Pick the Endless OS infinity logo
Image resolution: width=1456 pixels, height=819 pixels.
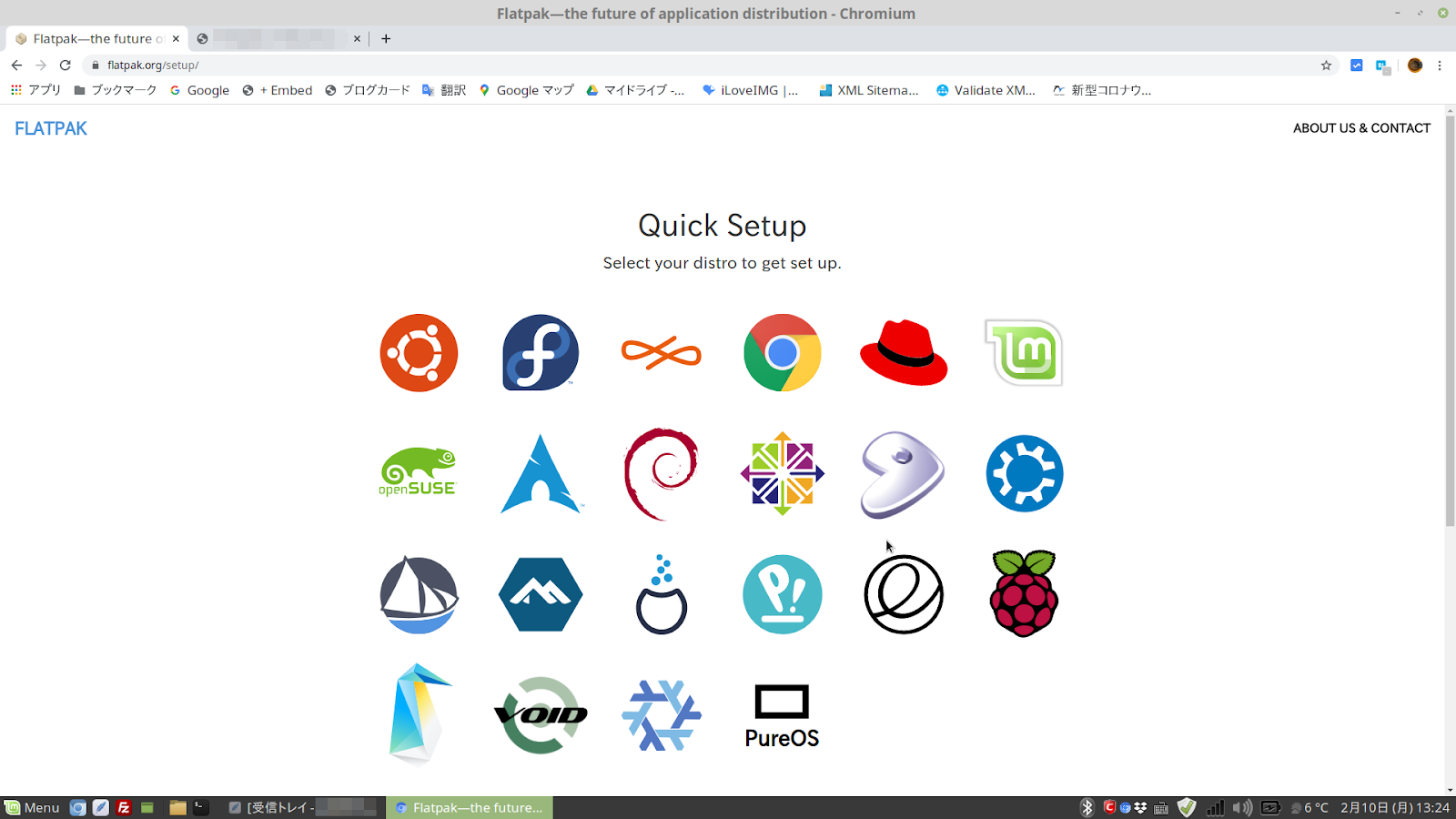[x=662, y=353]
